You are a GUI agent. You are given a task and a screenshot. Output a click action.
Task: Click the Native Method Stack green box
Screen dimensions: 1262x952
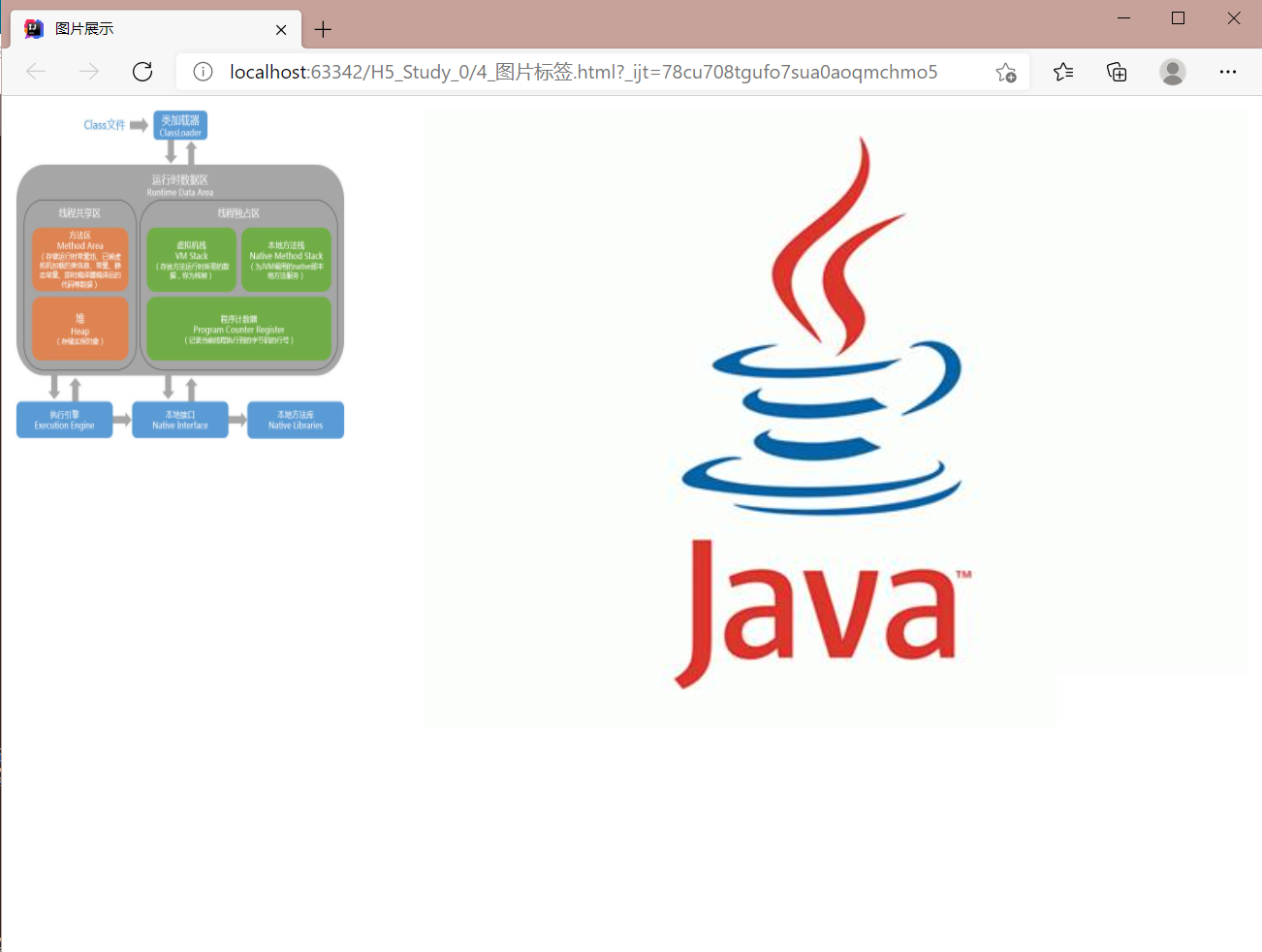(286, 259)
